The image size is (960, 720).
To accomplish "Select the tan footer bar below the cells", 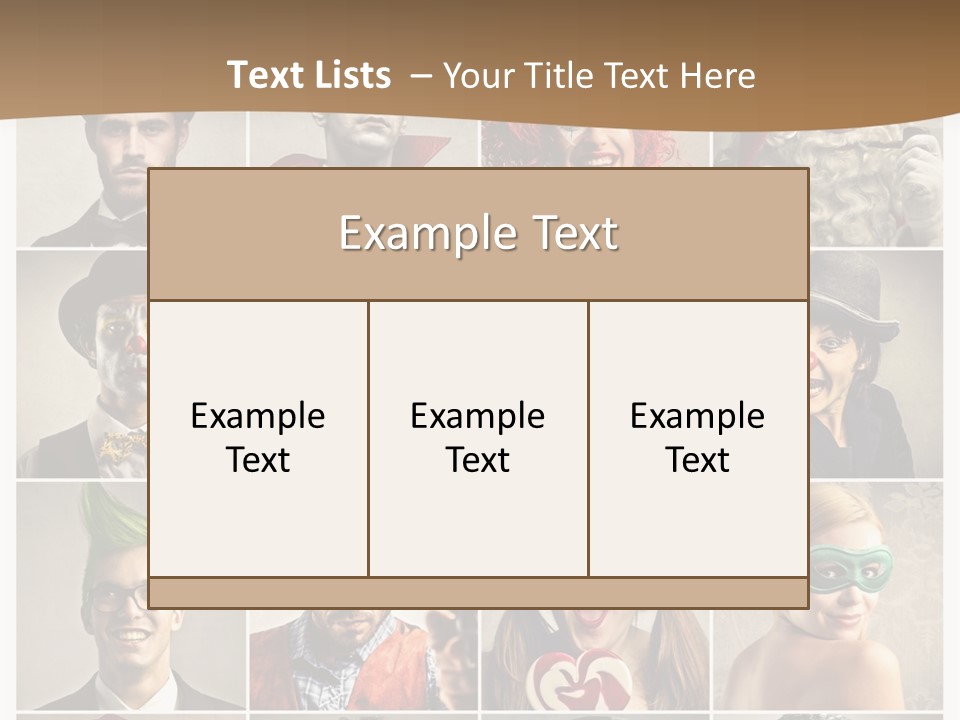I will 478,593.
